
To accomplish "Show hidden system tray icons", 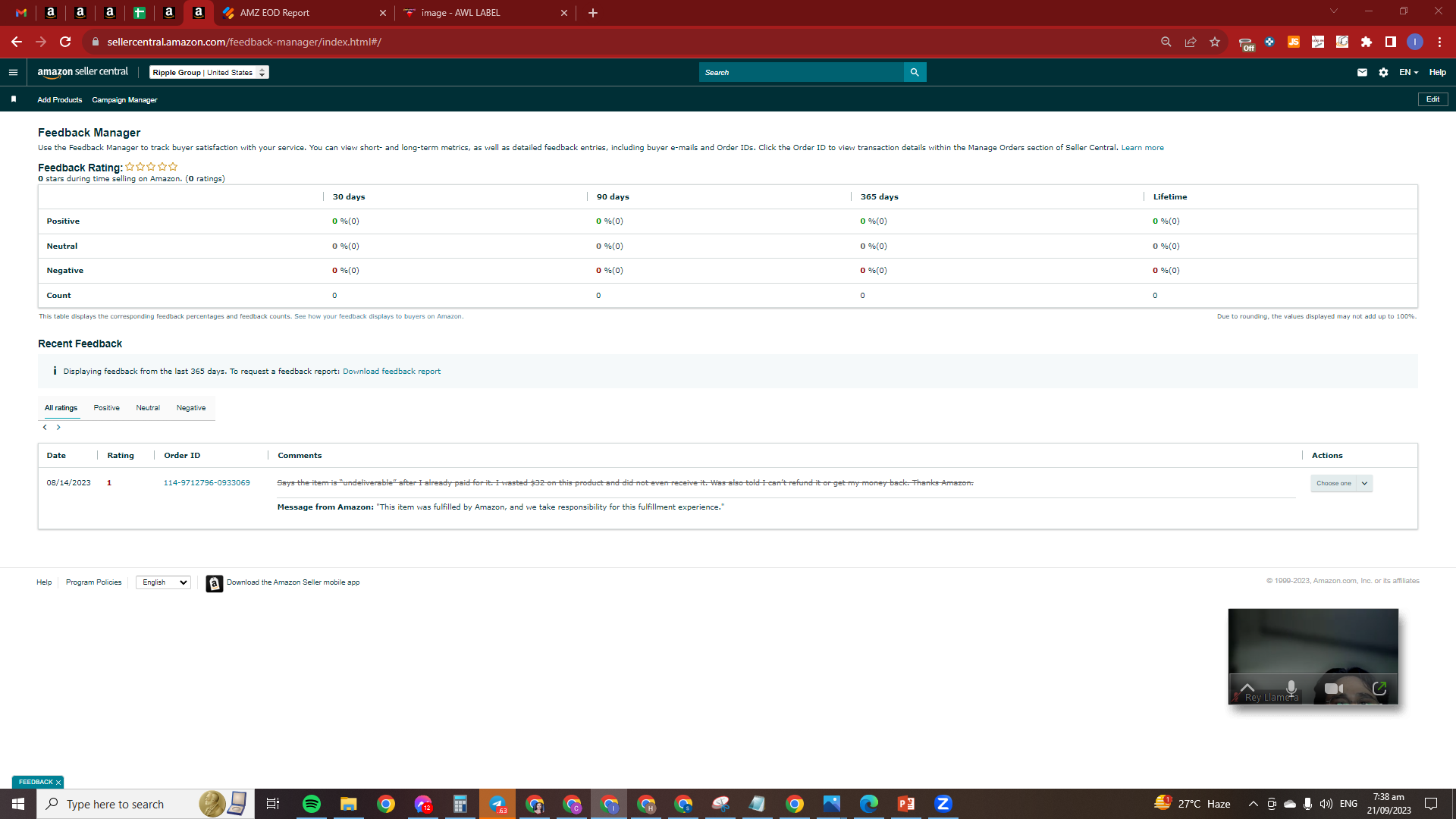I will pos(1254,804).
